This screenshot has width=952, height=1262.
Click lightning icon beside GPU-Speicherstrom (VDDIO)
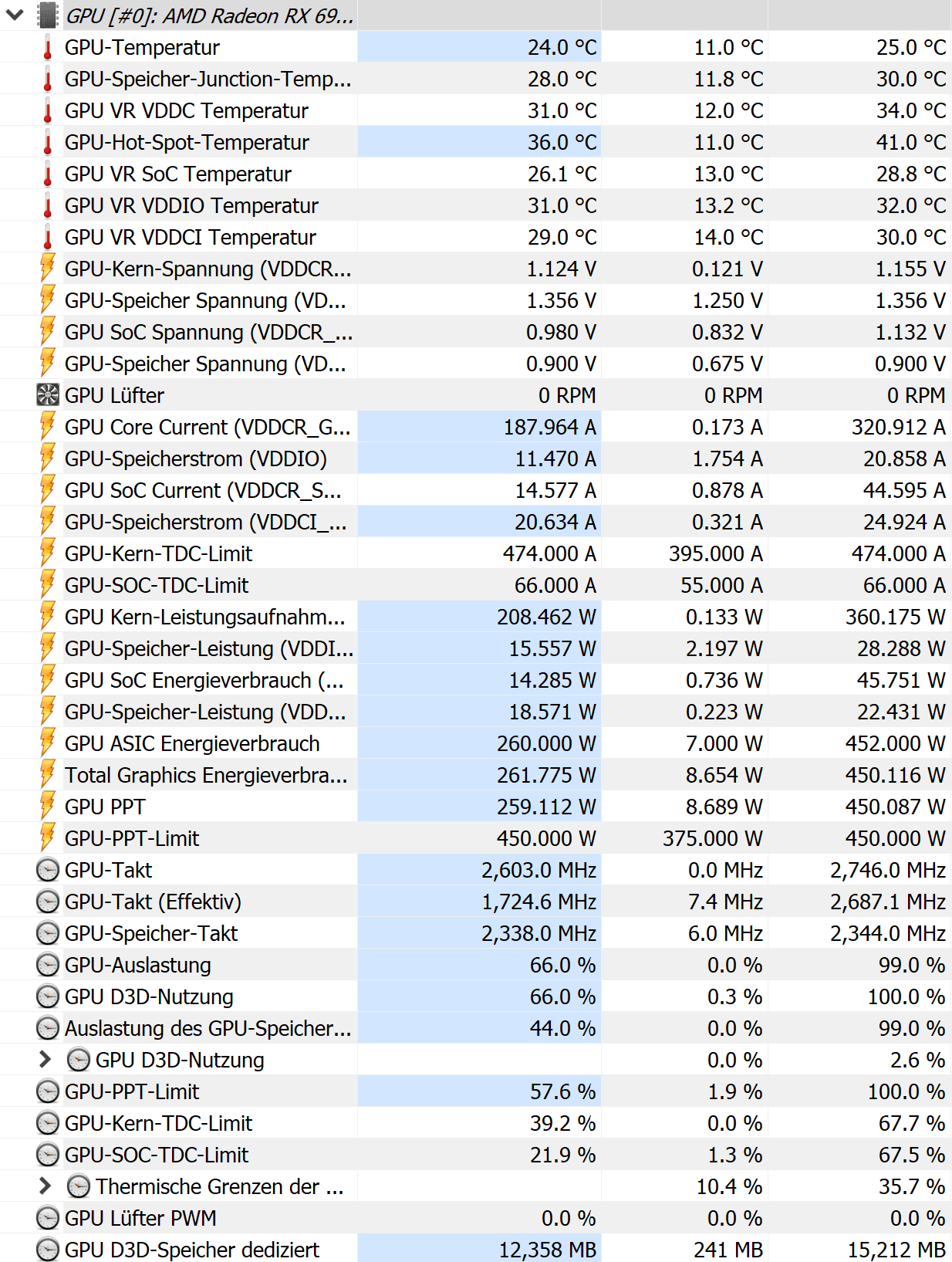48,458
